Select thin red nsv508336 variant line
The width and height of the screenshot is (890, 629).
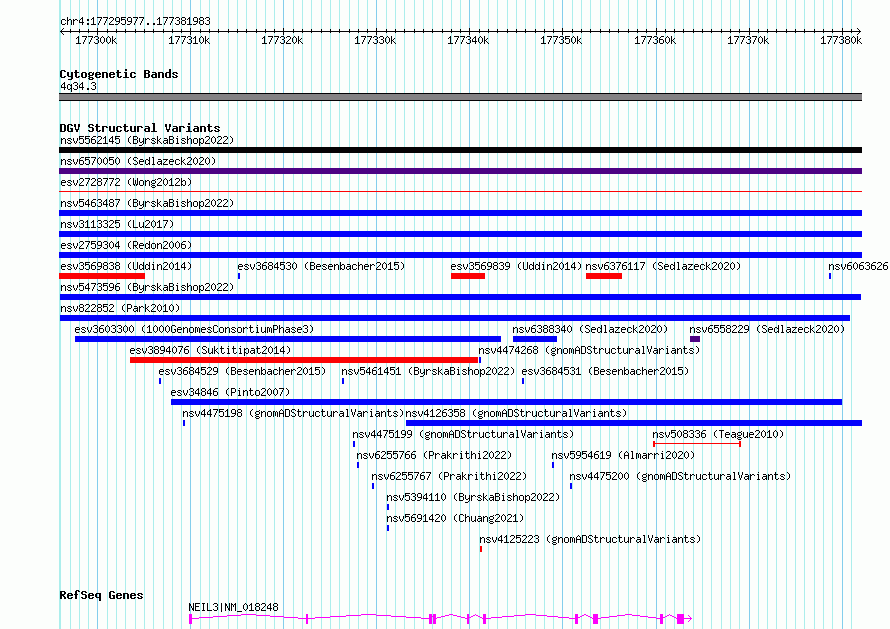(x=697, y=444)
